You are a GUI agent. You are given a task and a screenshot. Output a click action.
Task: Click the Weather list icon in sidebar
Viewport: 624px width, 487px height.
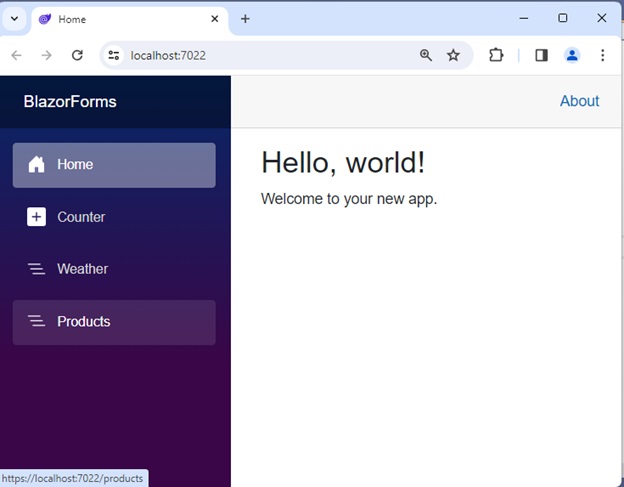(x=37, y=269)
